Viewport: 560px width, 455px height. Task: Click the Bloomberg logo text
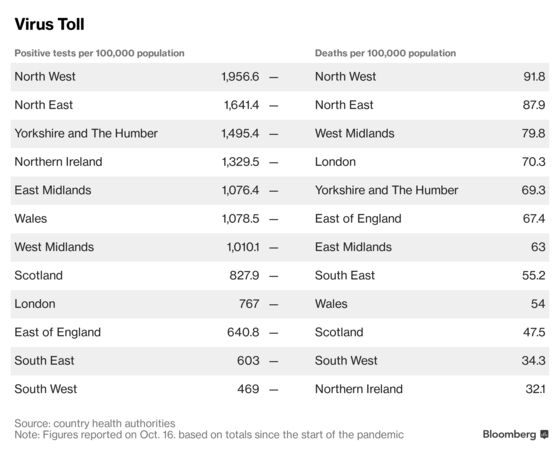coord(509,434)
